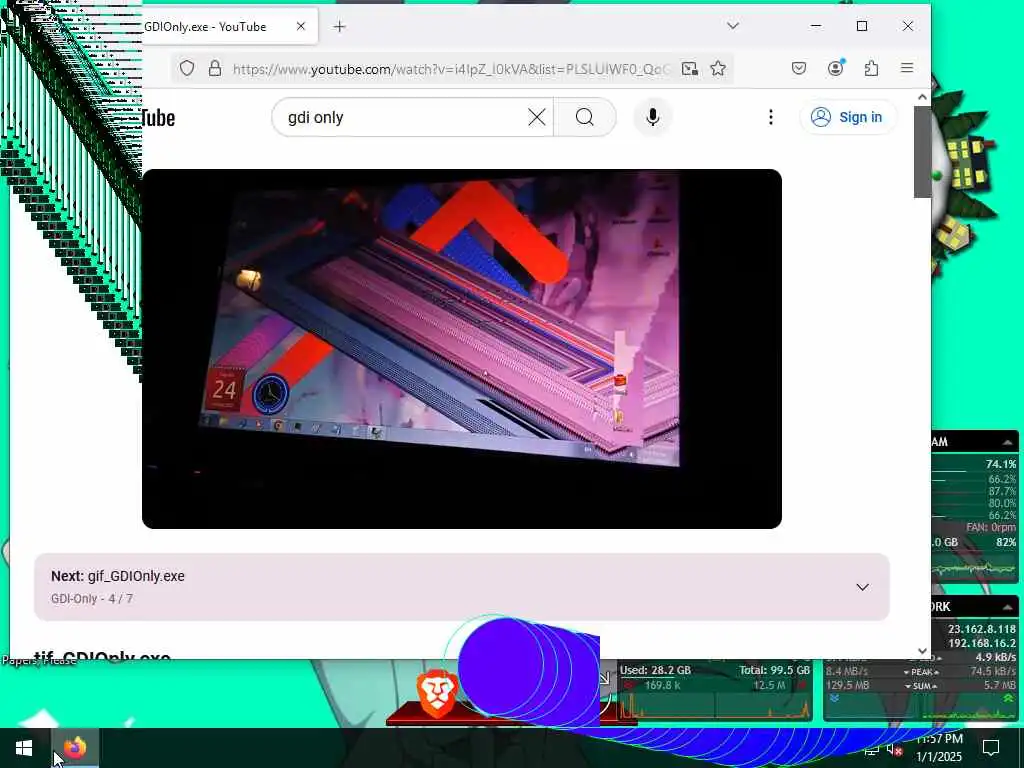The height and width of the screenshot is (768, 1024).
Task: Click 'Total: 99.5 GB' in disk widget
Action: (775, 670)
